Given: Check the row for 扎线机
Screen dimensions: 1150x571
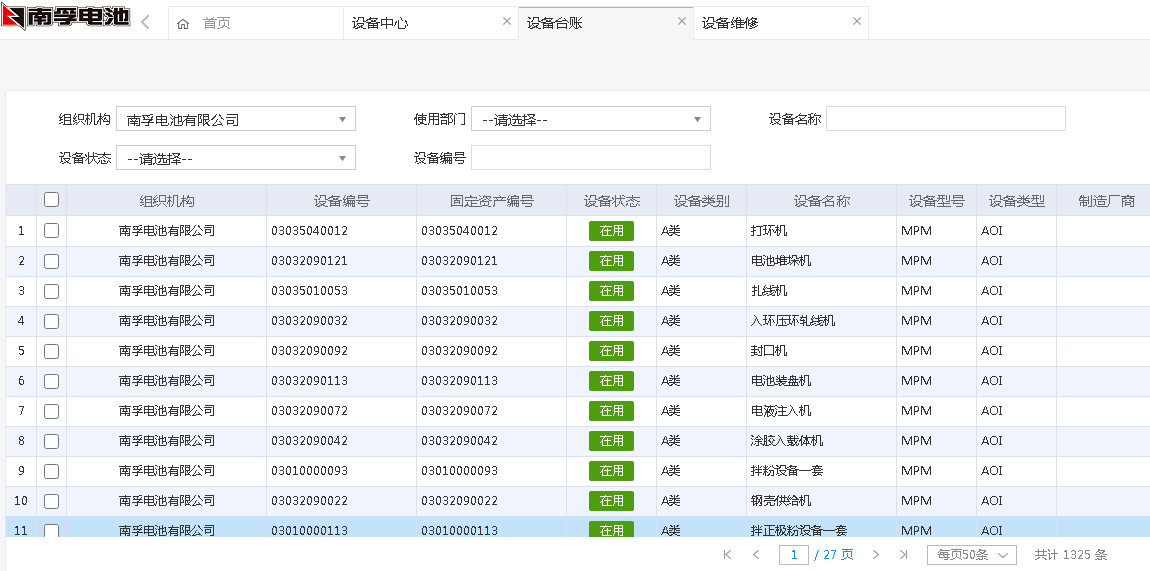Looking at the screenshot, I should (x=51, y=290).
